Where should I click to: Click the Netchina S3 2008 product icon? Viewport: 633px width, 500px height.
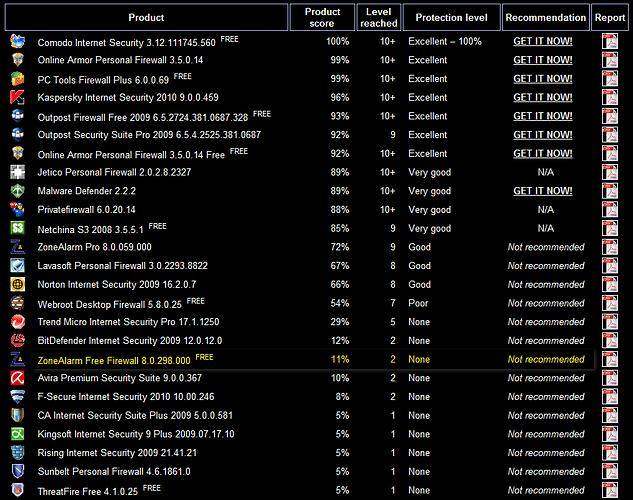tap(18, 229)
